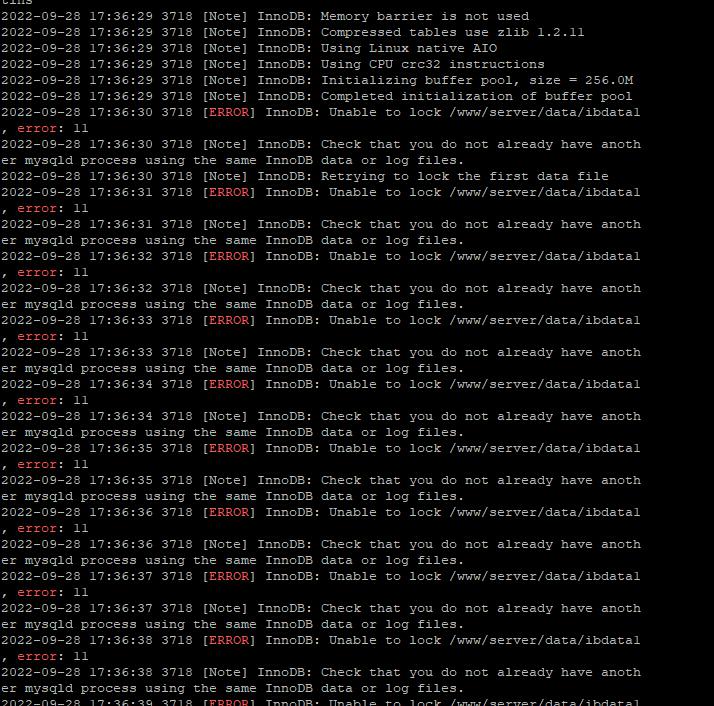The height and width of the screenshot is (706, 714).
Task: Click the red ERROR tag at 17:36:30
Action: [229, 113]
